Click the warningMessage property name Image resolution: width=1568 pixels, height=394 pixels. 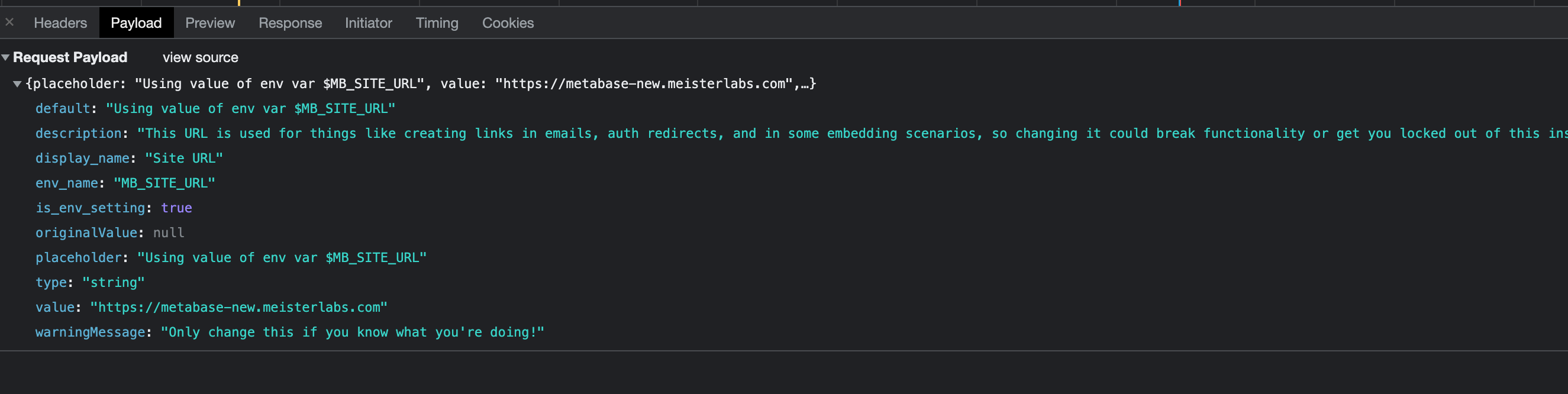tap(89, 332)
